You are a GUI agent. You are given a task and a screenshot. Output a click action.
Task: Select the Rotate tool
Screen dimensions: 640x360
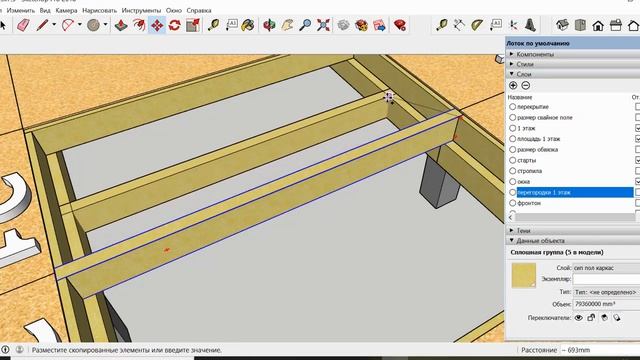[x=175, y=25]
